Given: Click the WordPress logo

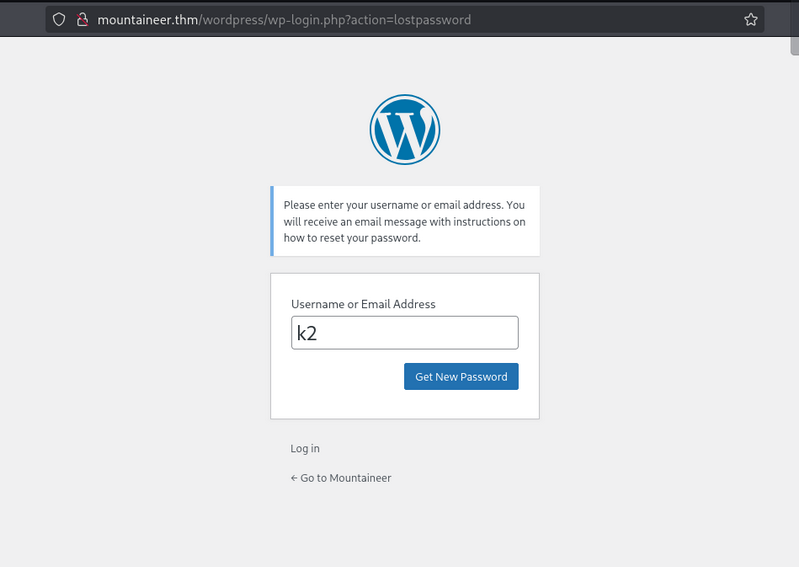Looking at the screenshot, I should [404, 129].
